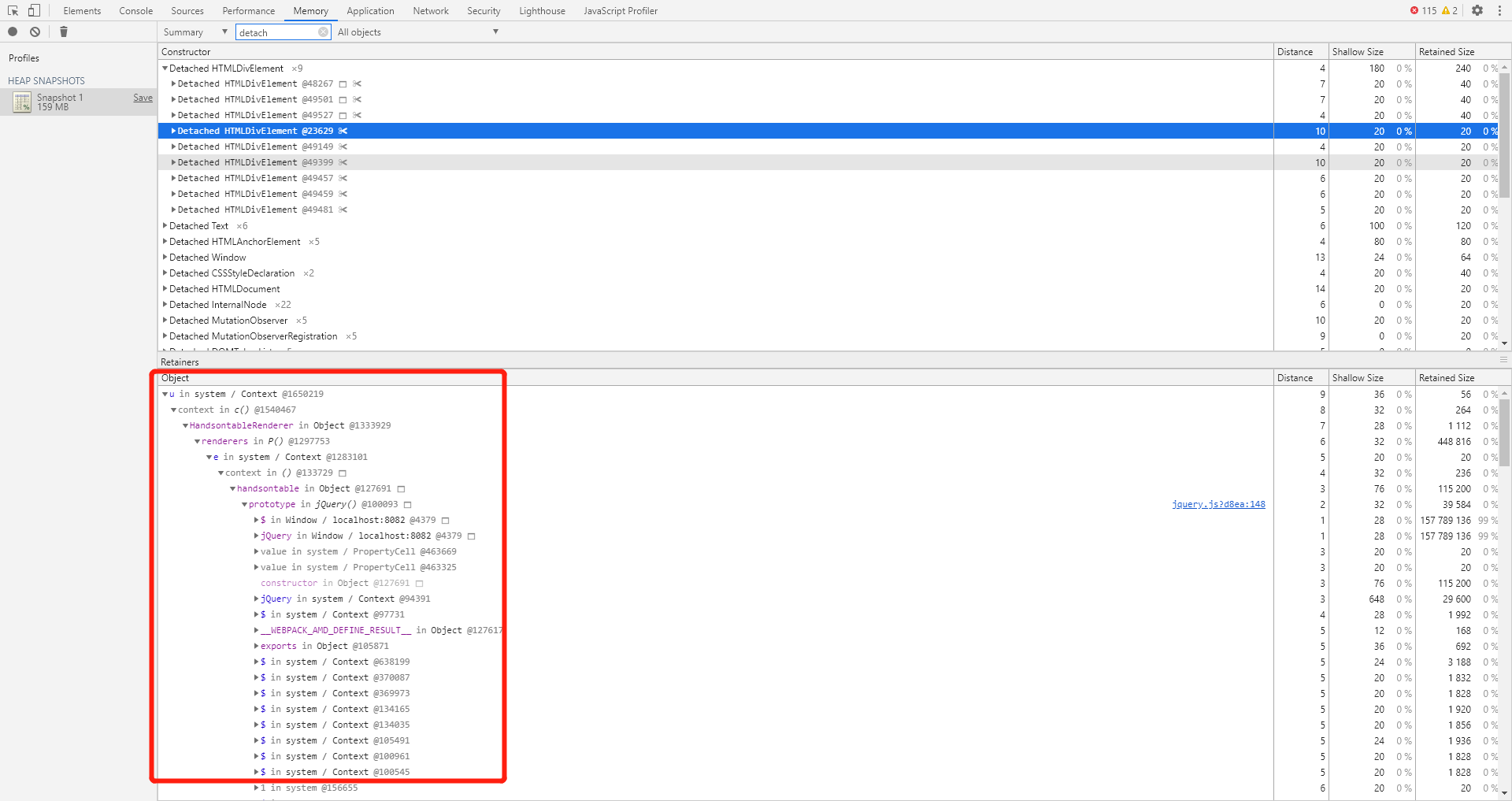Click the square icon beside @49527
The image size is (1512, 801).
pos(343,115)
